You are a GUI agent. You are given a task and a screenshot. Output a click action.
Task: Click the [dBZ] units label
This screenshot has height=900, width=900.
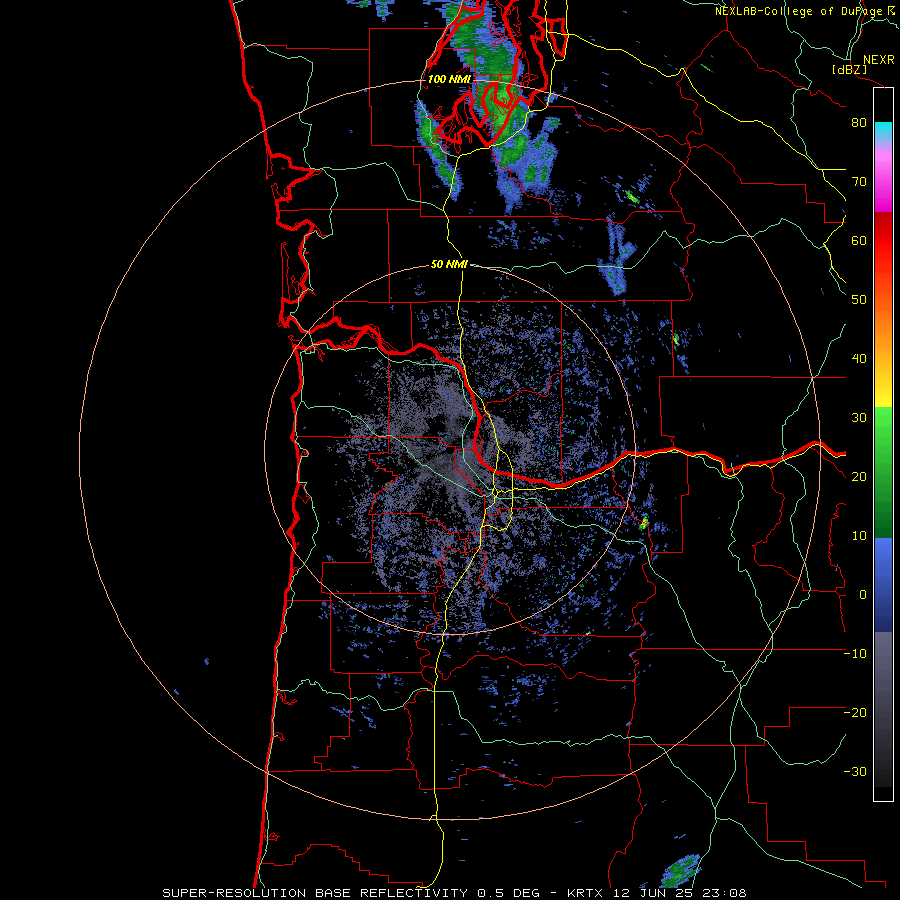click(849, 69)
